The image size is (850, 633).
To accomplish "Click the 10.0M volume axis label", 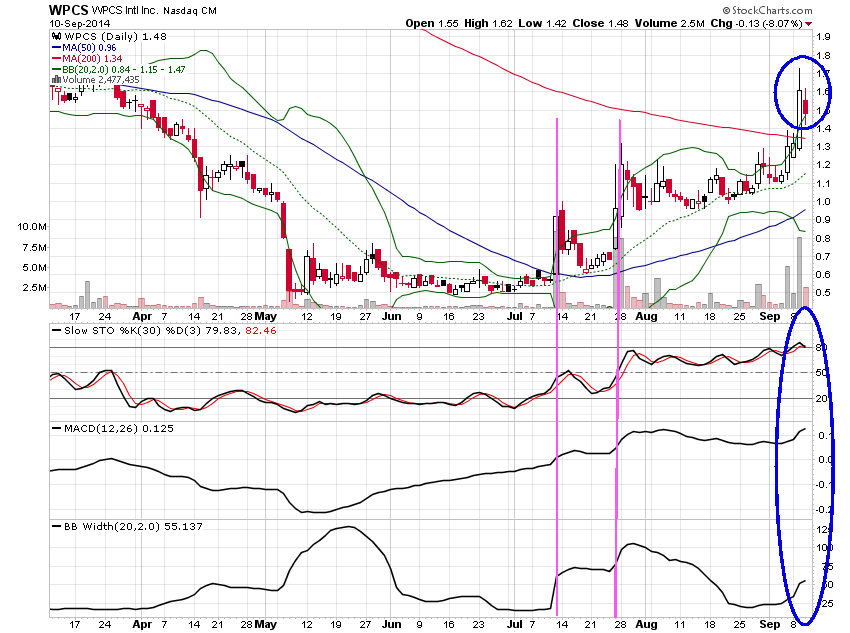I will pos(32,227).
